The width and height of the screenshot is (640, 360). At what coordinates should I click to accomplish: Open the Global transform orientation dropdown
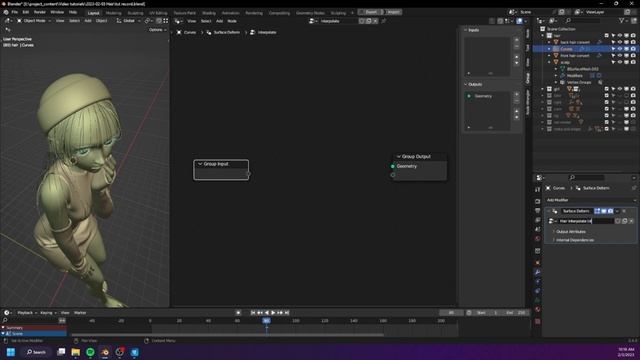pos(129,21)
